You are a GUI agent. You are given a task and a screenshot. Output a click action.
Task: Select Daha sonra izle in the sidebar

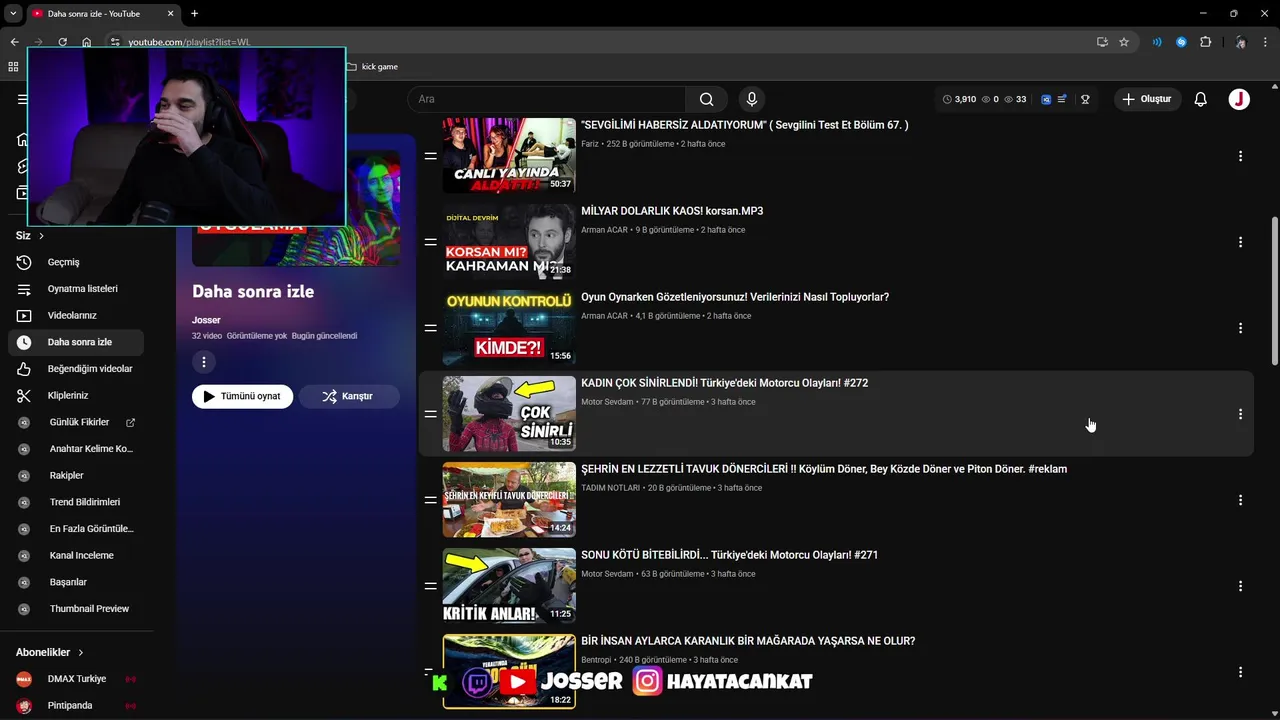[x=76, y=342]
